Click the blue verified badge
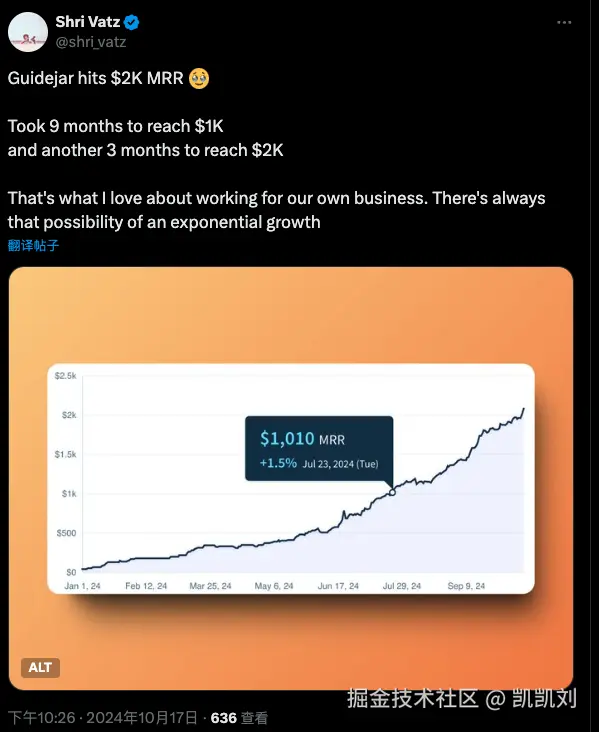 [x=132, y=22]
